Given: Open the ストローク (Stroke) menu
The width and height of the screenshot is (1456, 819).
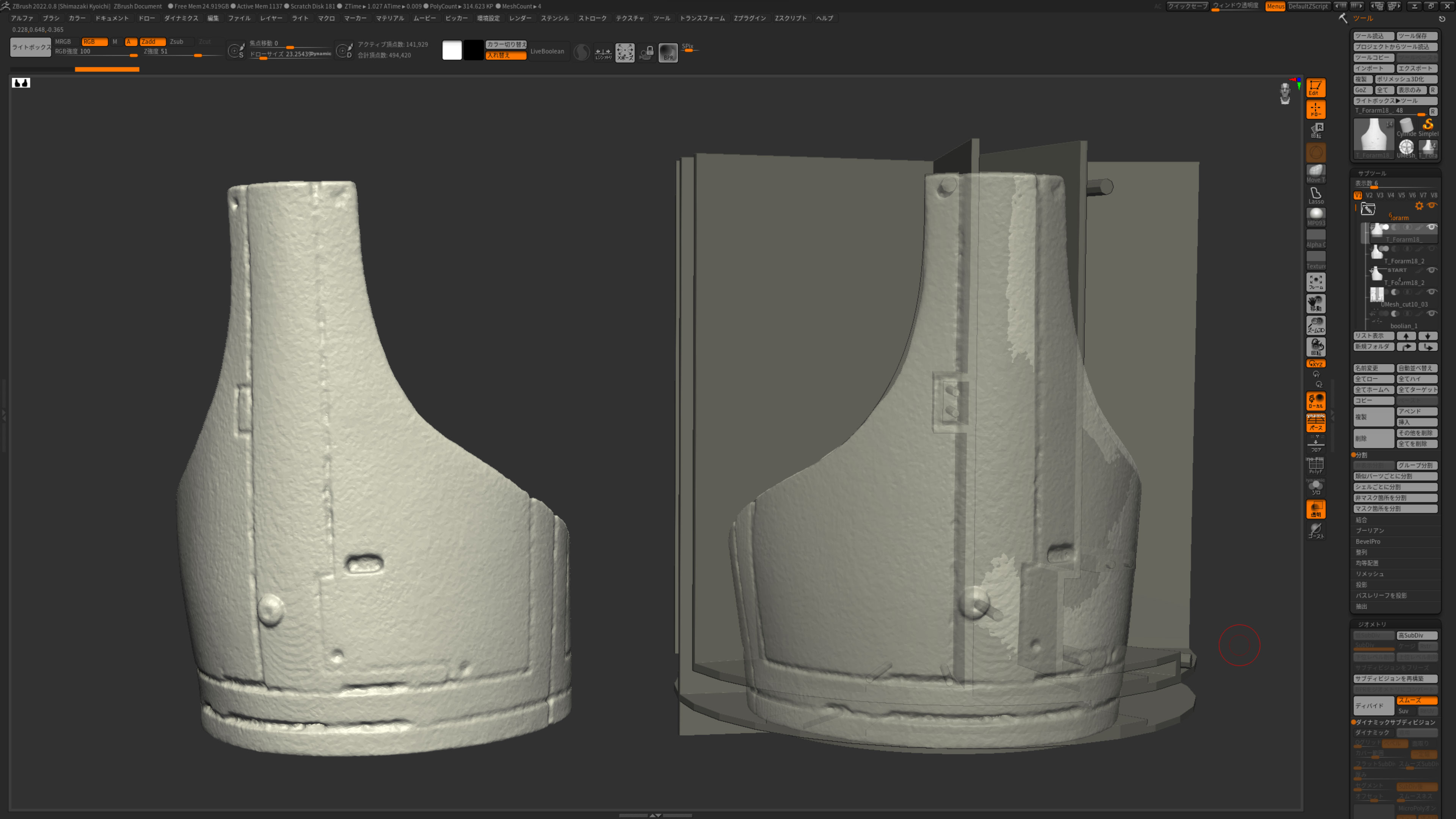Looking at the screenshot, I should 592,18.
